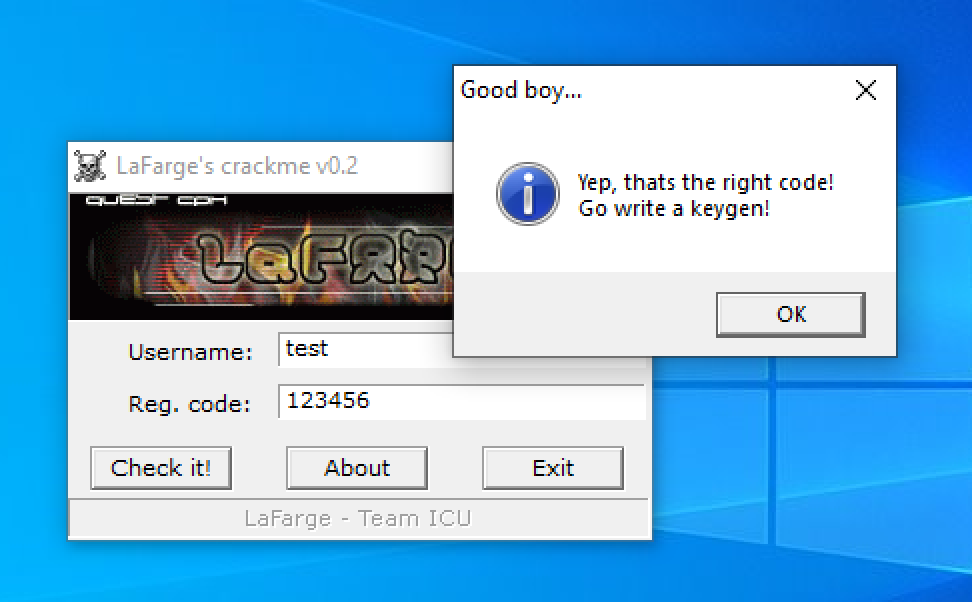Screen dimensions: 972x602
Task: Click the LaFarge flame banner image
Action: point(260,260)
